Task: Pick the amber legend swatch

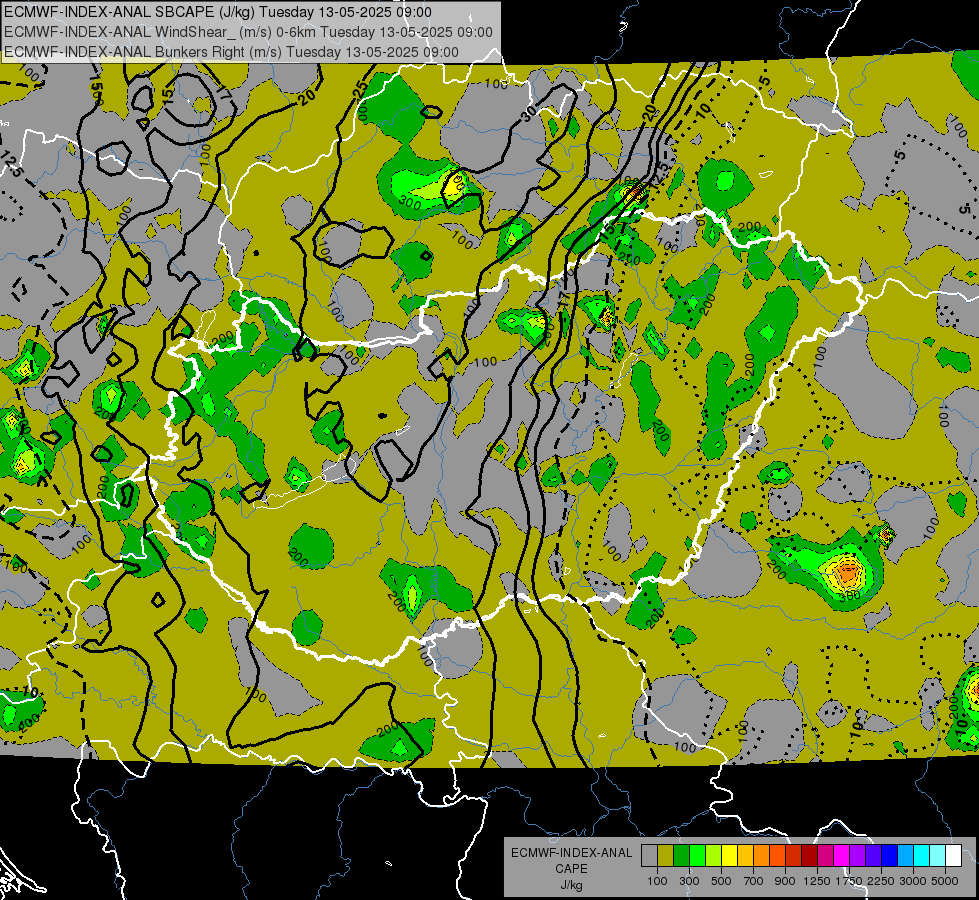Action: pyautogui.click(x=745, y=856)
